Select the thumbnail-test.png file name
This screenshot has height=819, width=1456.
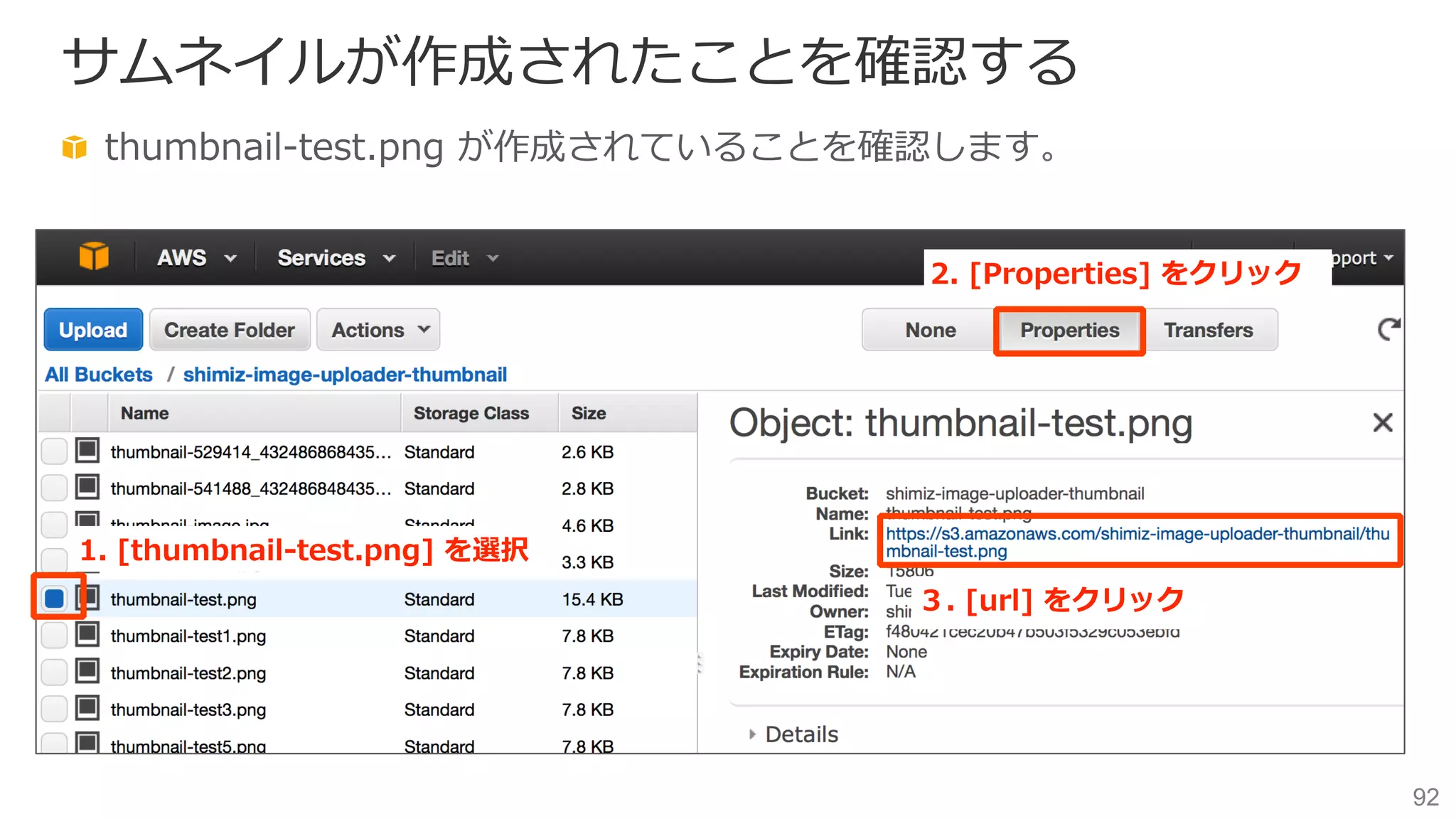[183, 599]
